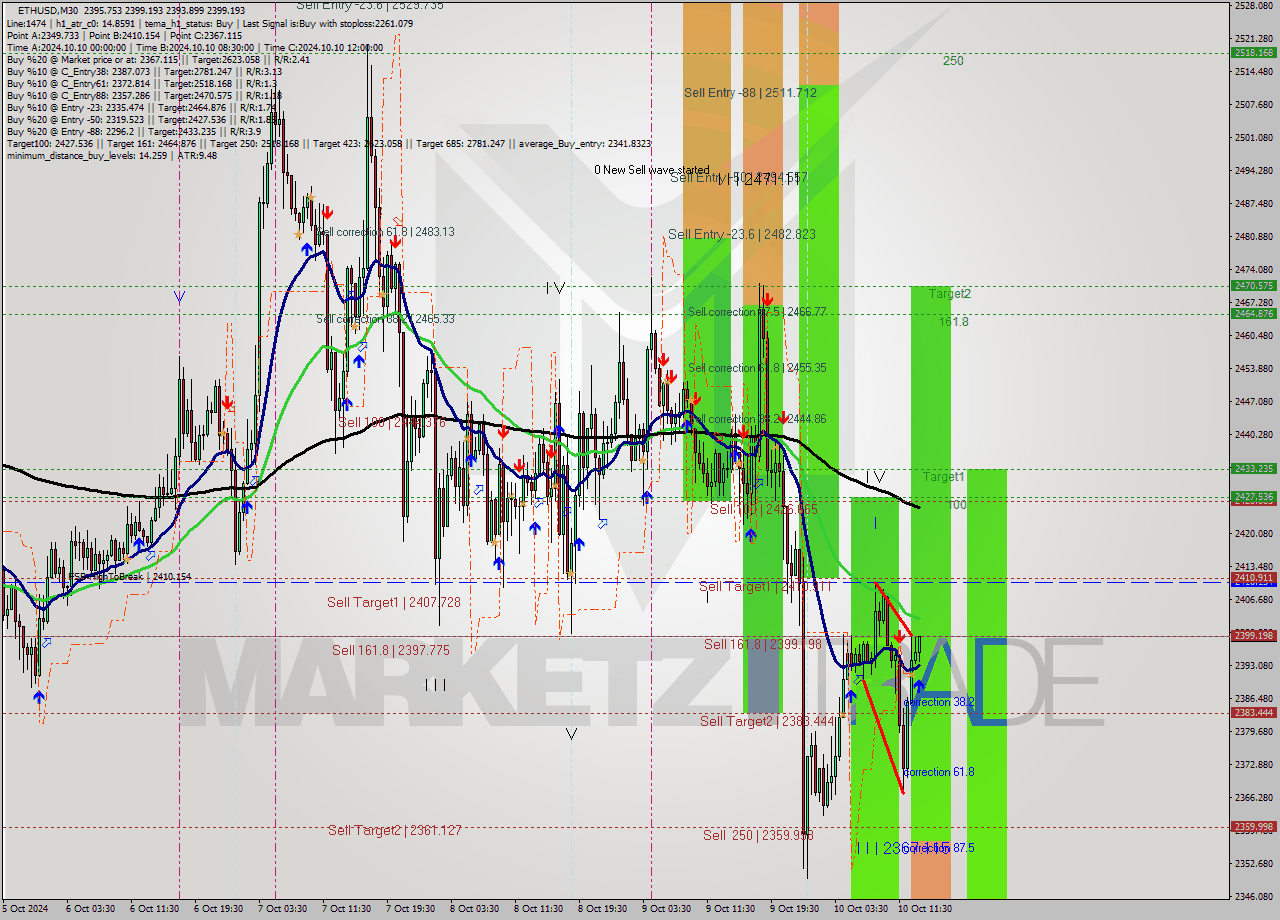The image size is (1280, 920).
Task: Click the '161.8' label under Target2
Action: pyautogui.click(x=954, y=322)
